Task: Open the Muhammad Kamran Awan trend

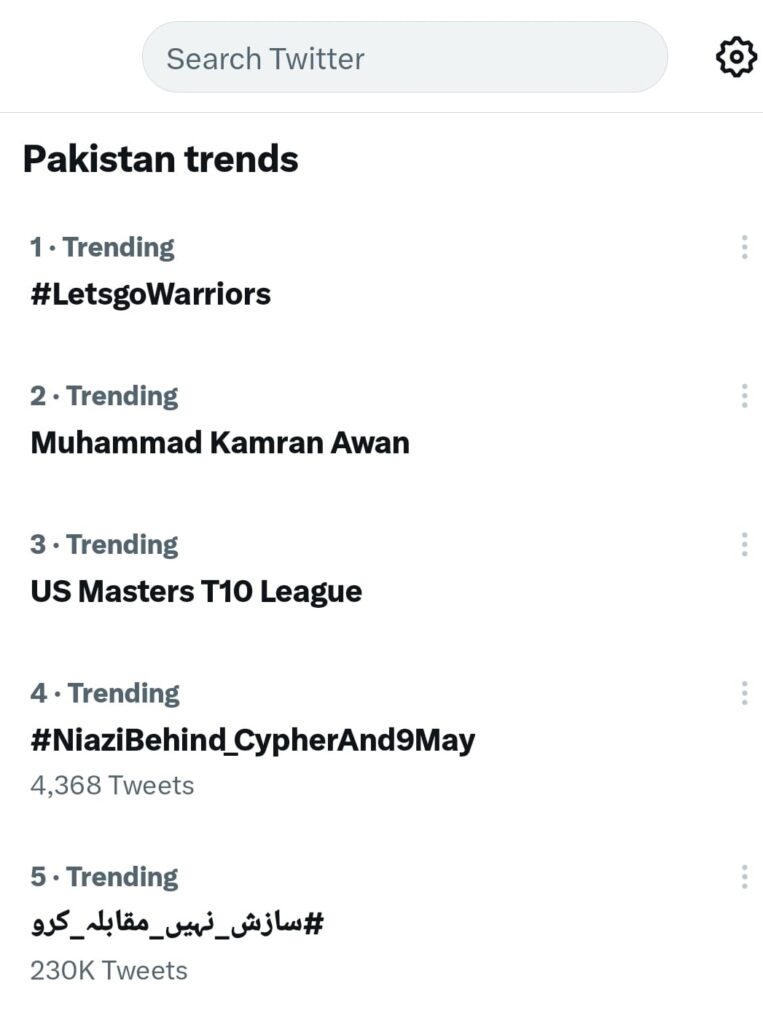Action: tap(219, 442)
